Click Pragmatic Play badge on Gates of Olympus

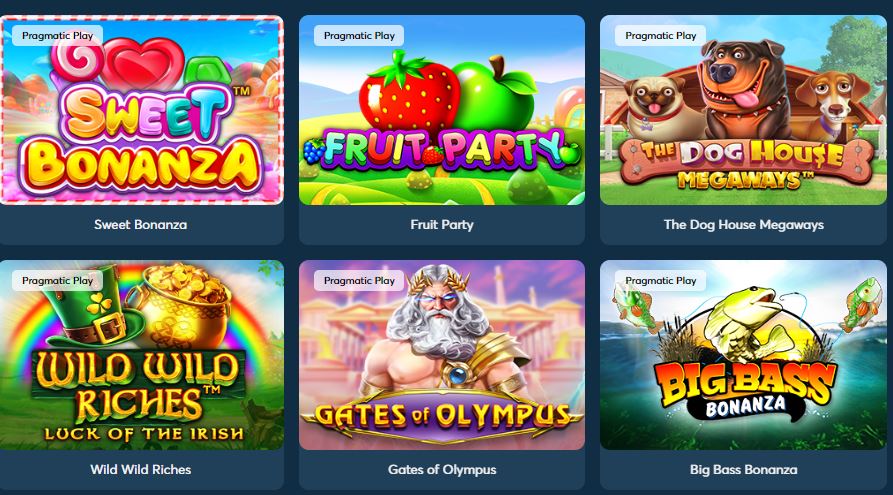point(359,280)
